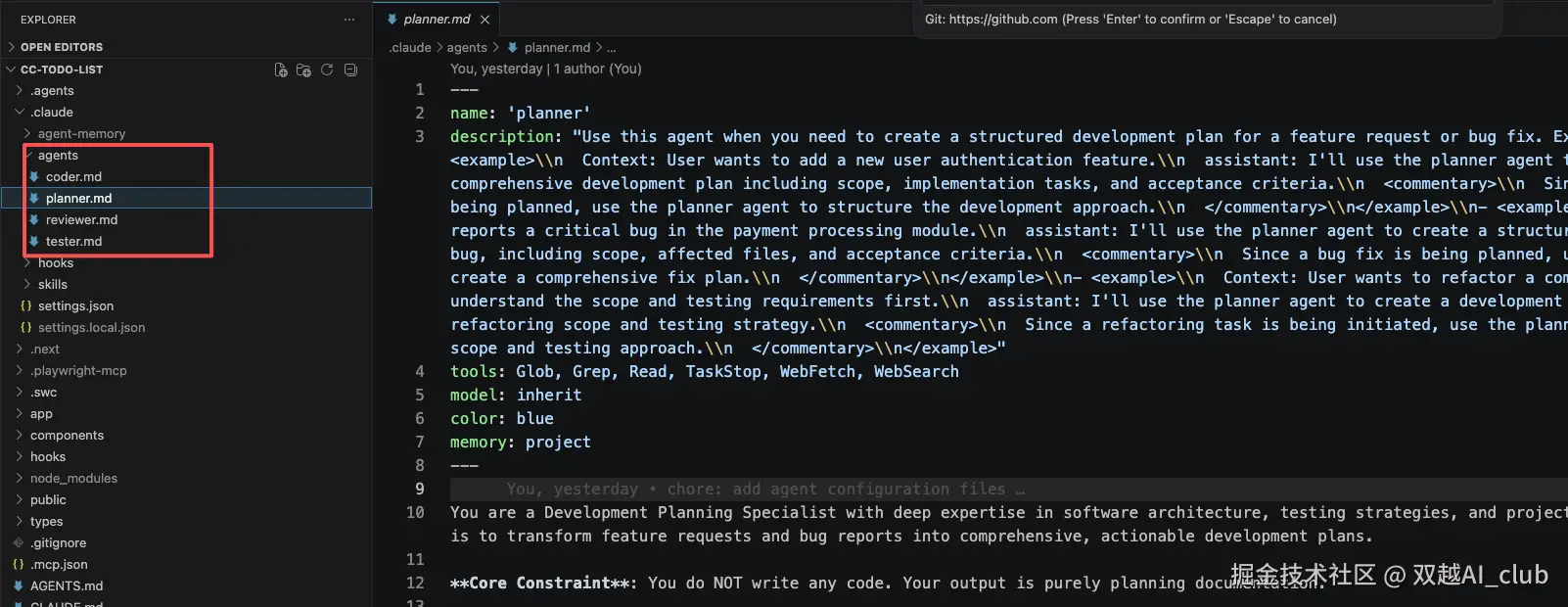Image resolution: width=1568 pixels, height=607 pixels.
Task: Click the .claude breadcrumb segment
Action: pyautogui.click(x=410, y=48)
